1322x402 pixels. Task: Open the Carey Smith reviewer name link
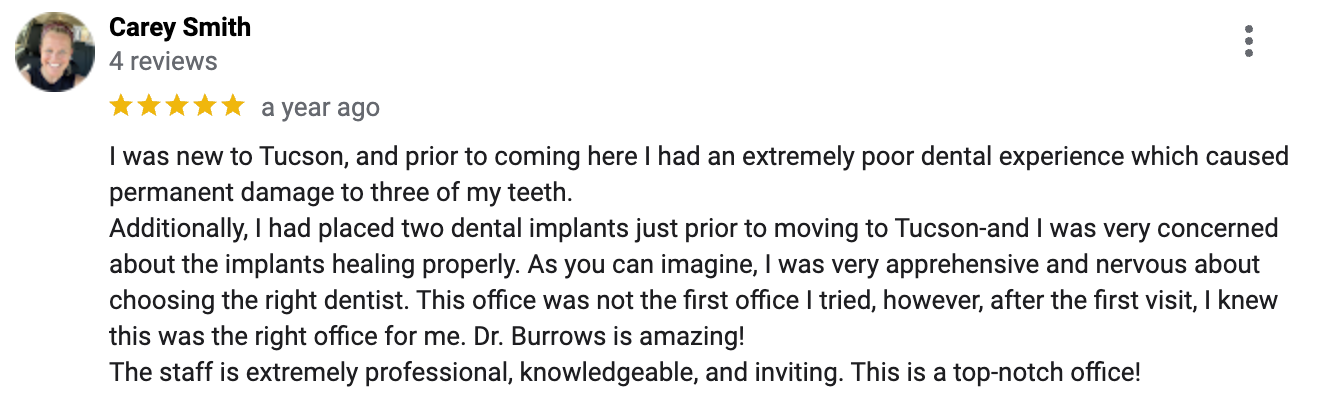180,27
